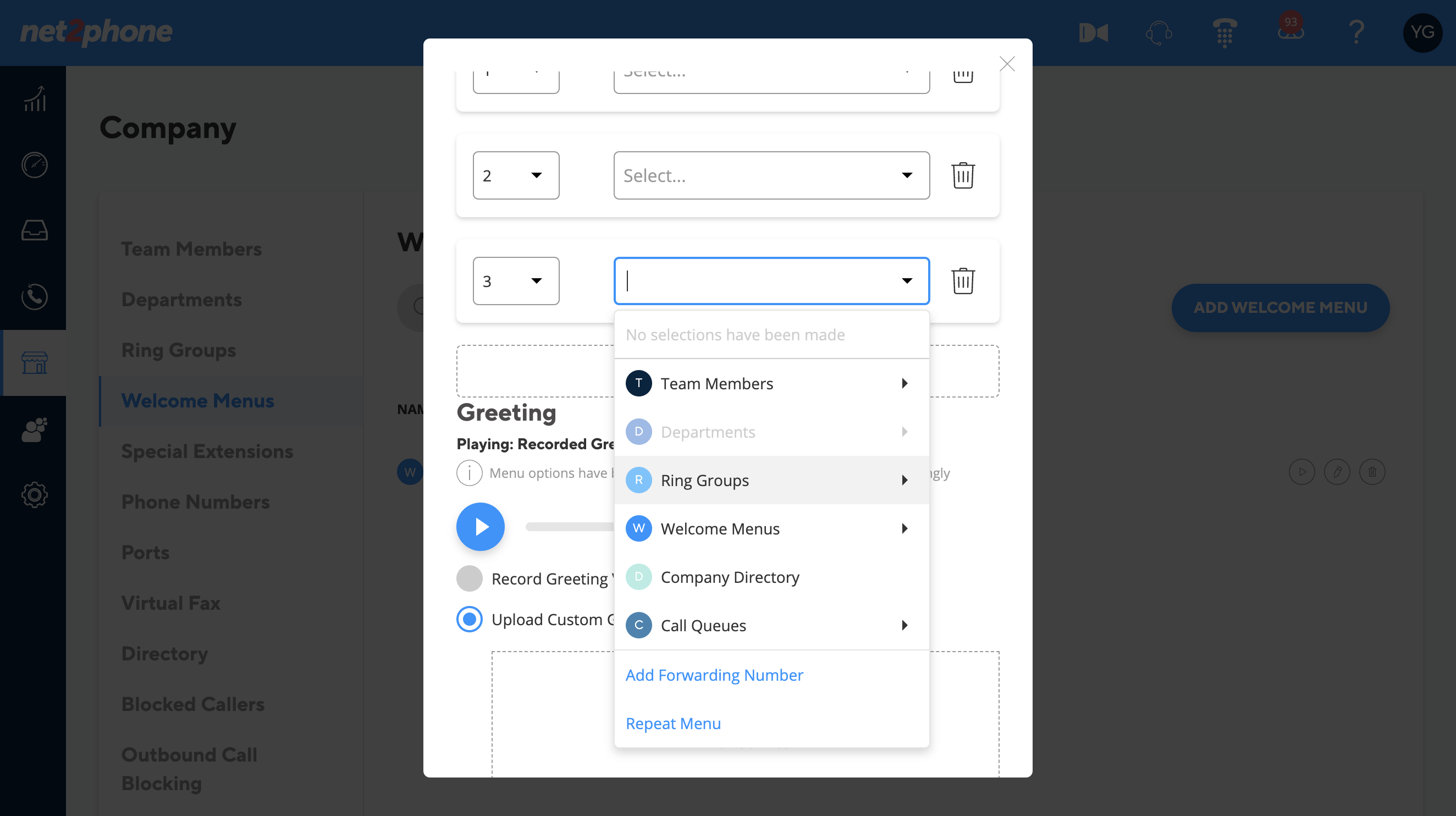Open the analytics chart sidebar icon
Screen dimensions: 1456x816
[x=35, y=99]
